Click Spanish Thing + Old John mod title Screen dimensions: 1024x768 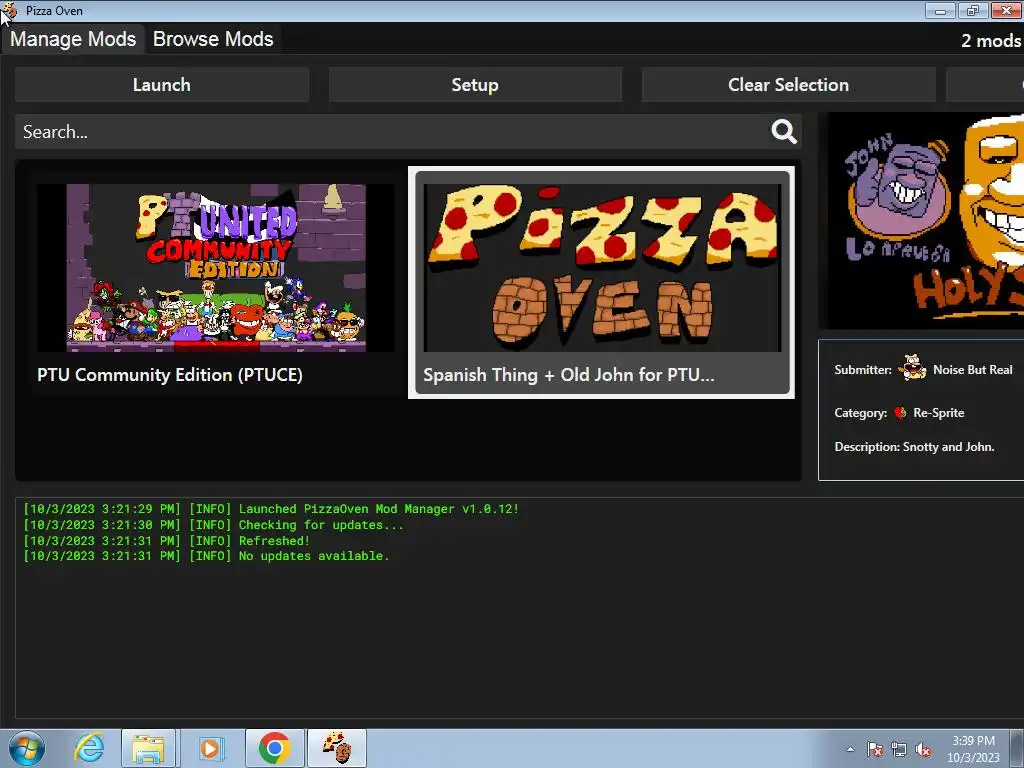[x=569, y=375]
